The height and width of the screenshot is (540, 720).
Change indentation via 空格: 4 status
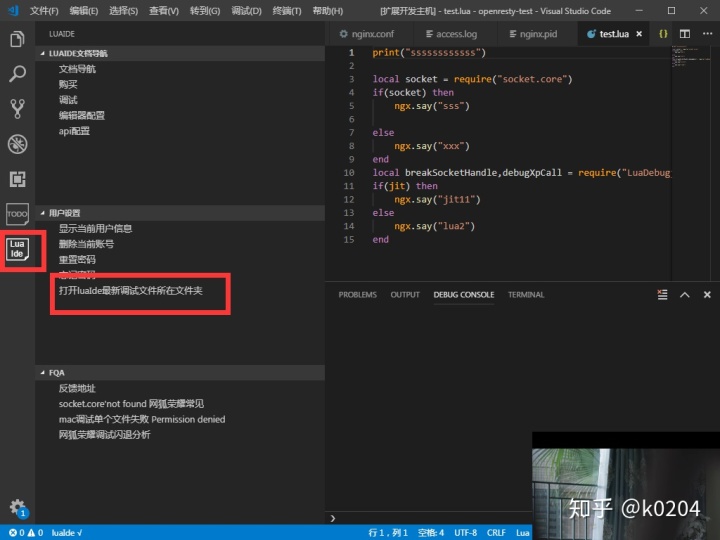pos(431,533)
